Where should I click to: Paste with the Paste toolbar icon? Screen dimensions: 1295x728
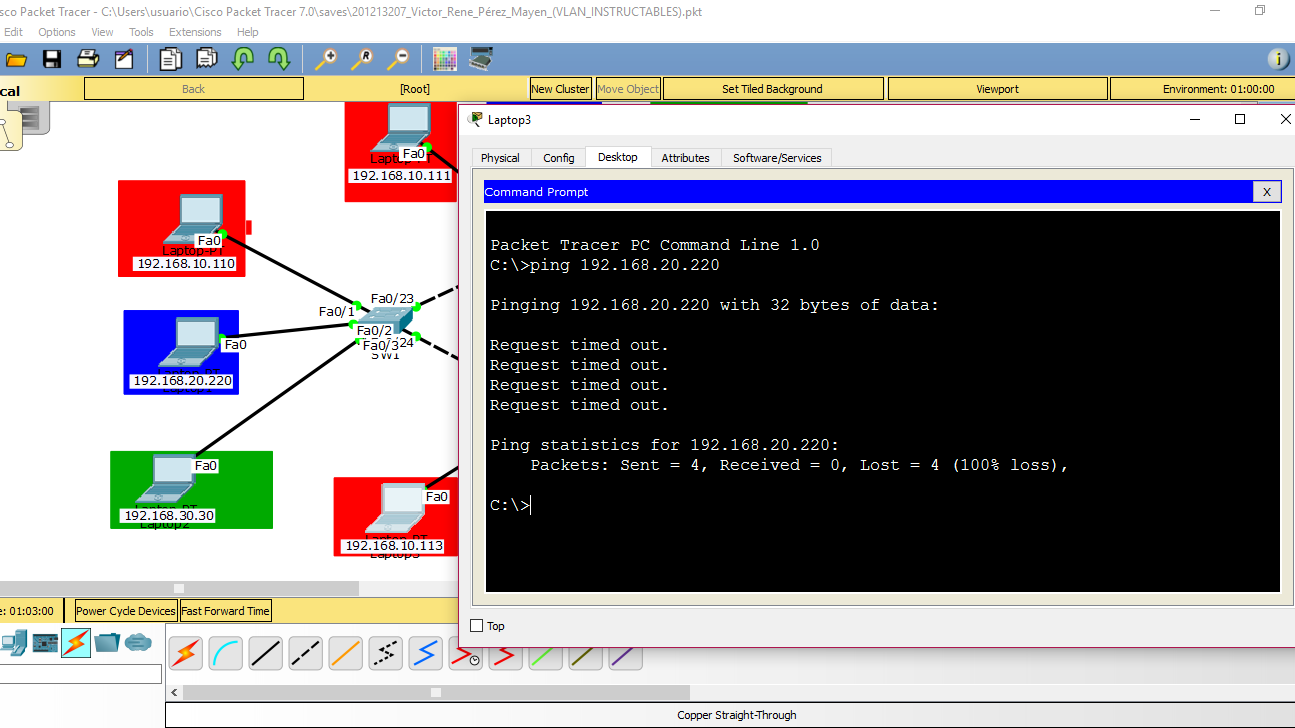208,59
